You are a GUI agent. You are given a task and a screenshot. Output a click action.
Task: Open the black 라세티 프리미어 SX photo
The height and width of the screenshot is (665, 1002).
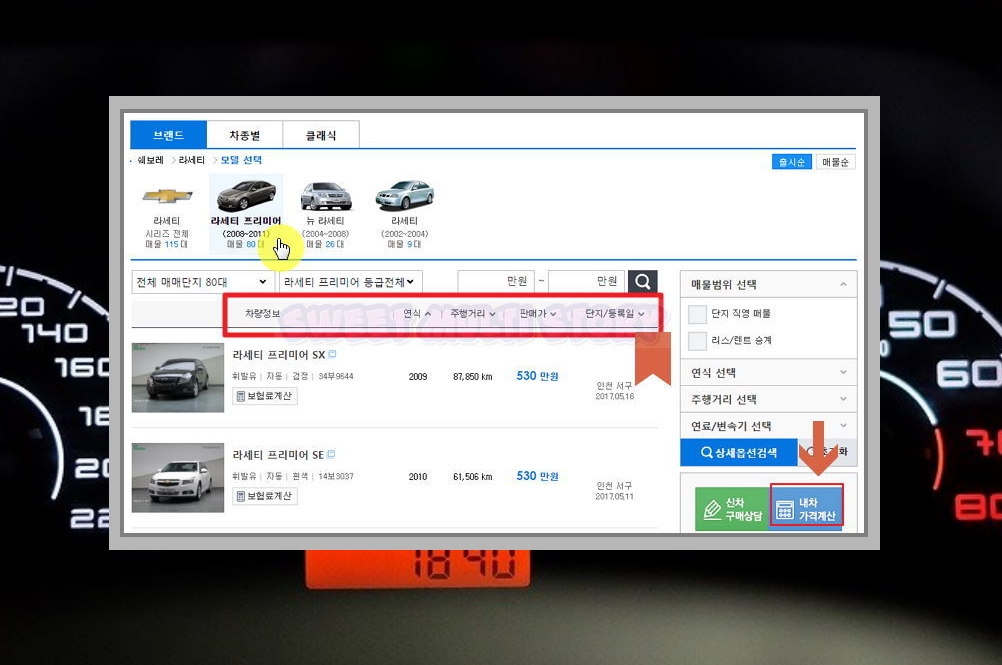tap(178, 378)
